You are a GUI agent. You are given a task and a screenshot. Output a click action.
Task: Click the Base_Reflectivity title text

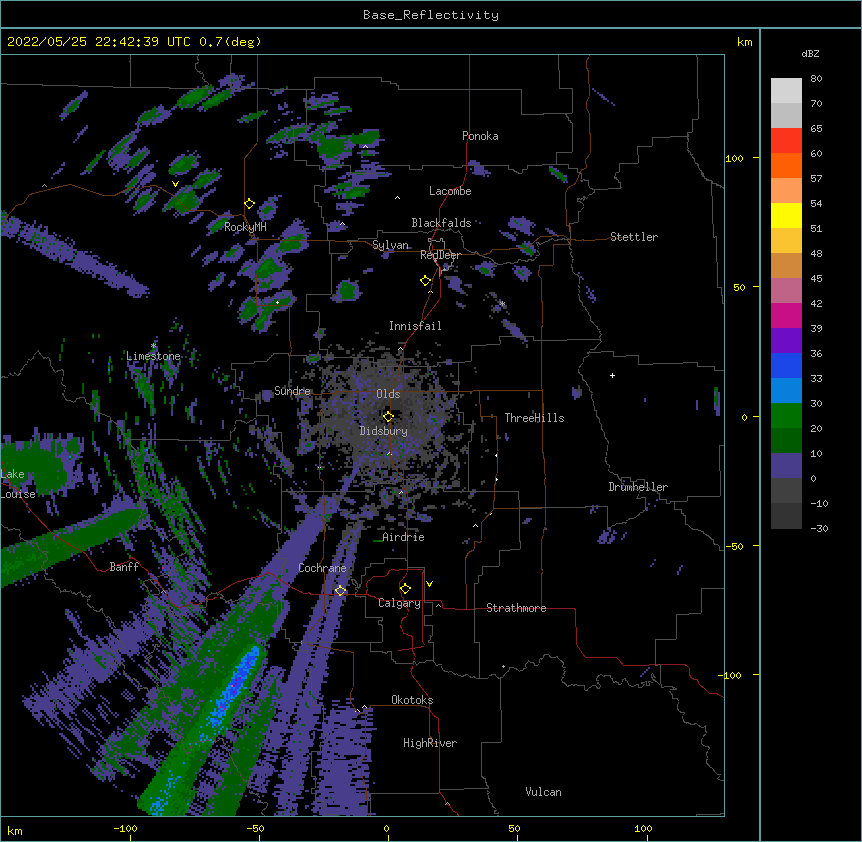pos(431,15)
